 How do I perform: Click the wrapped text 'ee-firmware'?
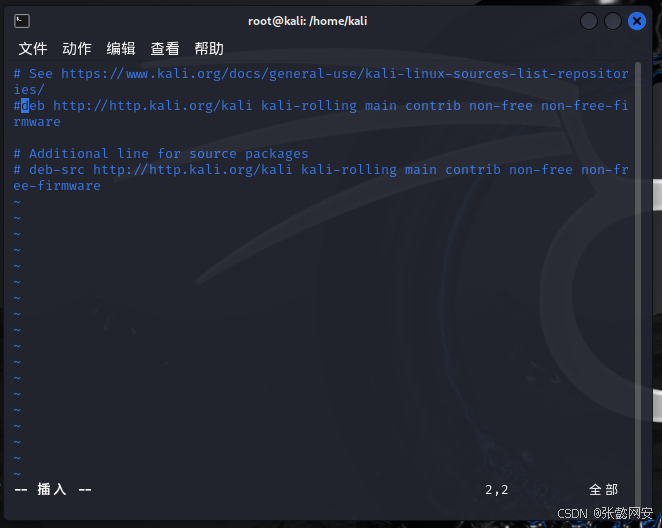point(57,186)
